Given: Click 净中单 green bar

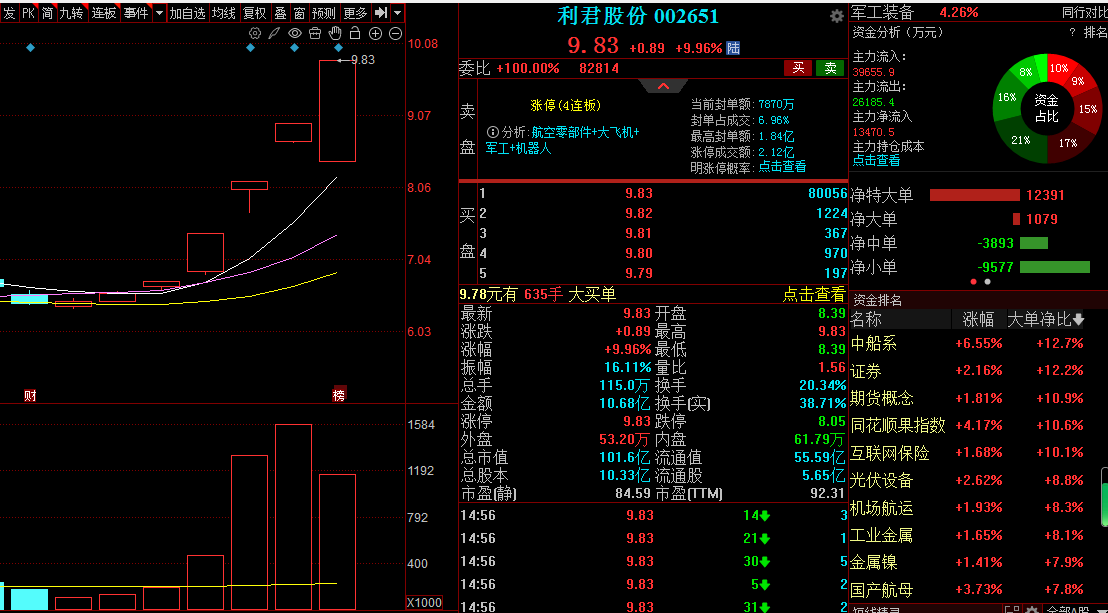Looking at the screenshot, I should point(1034,243).
